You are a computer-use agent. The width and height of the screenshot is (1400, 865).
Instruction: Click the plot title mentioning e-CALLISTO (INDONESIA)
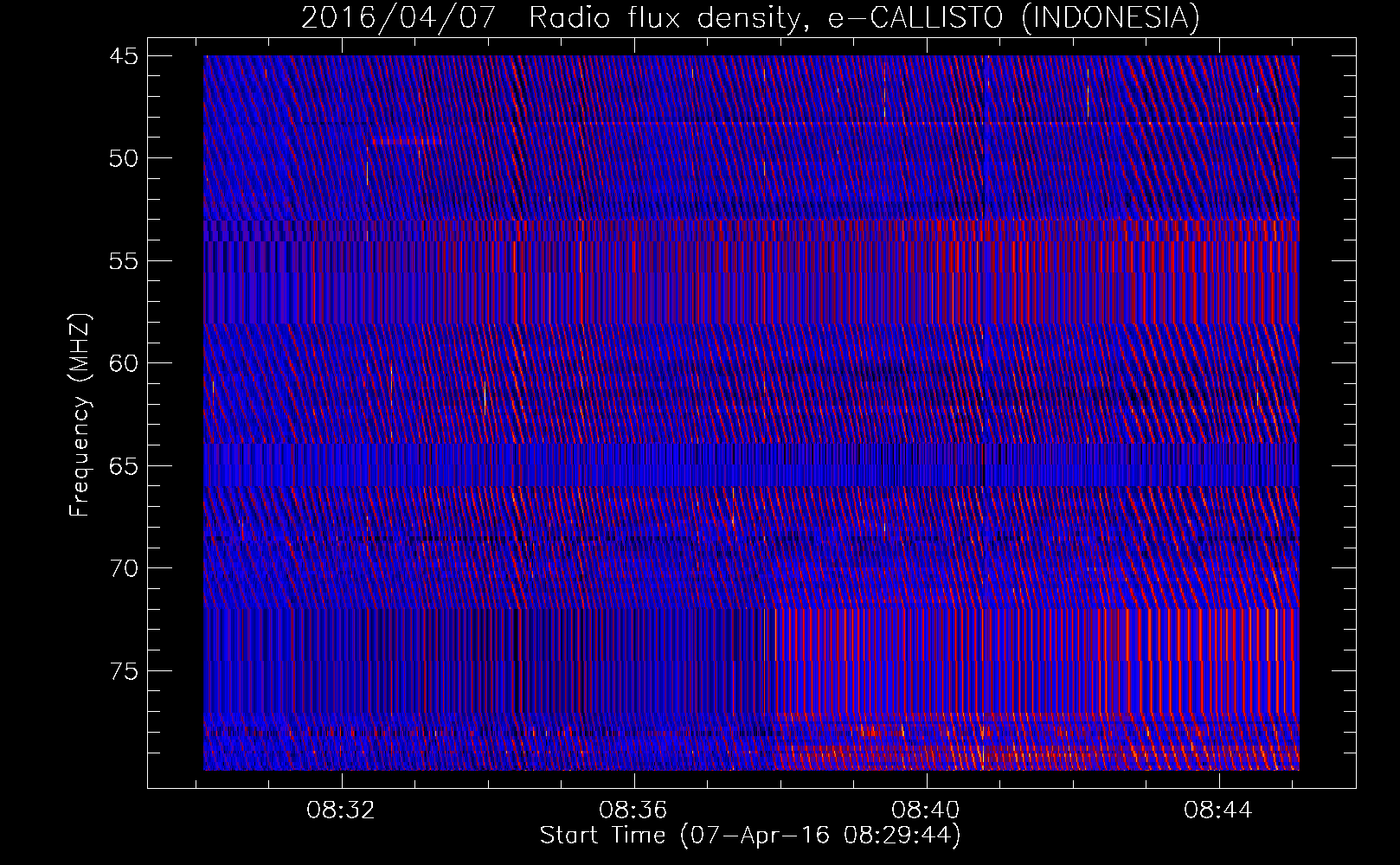coord(750,17)
